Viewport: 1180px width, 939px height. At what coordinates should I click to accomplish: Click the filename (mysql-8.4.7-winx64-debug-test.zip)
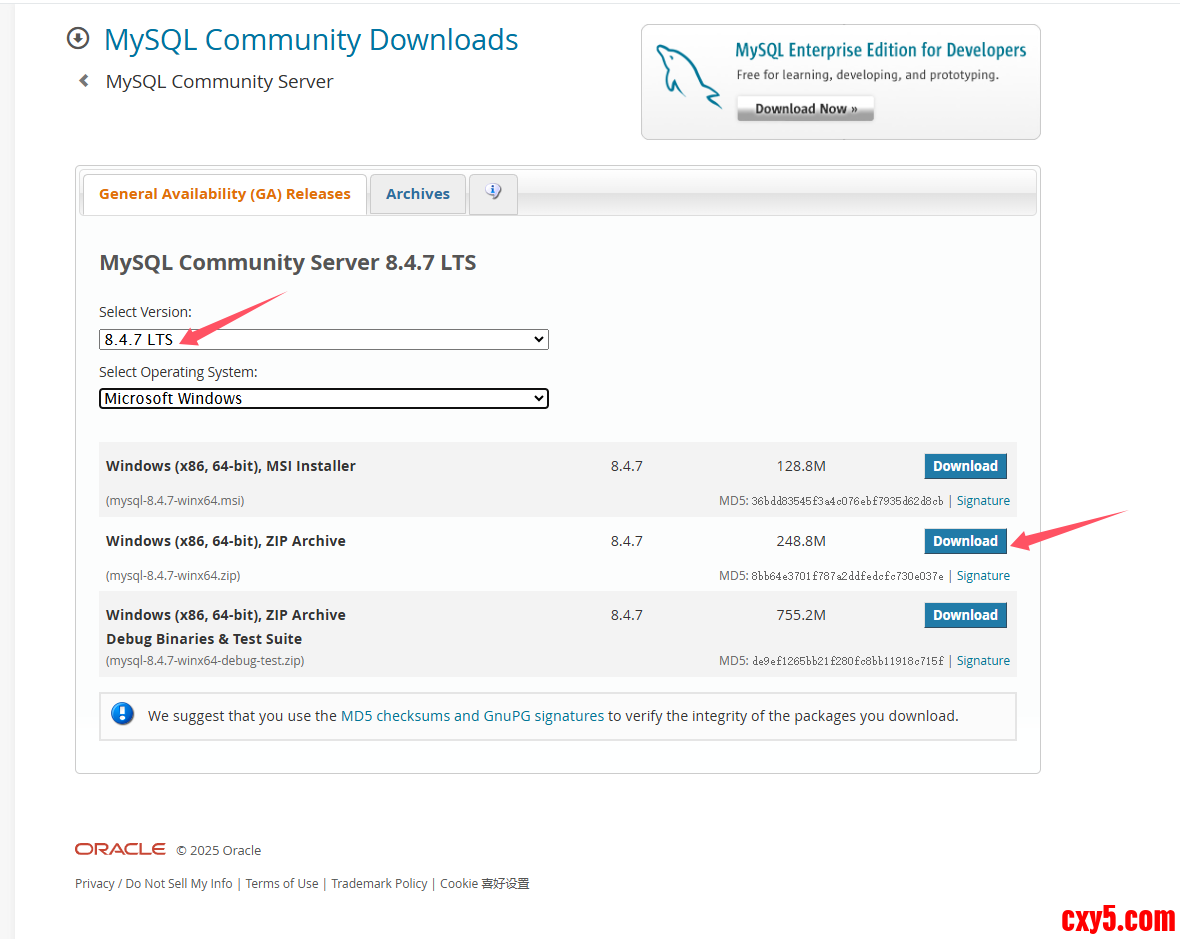point(205,661)
